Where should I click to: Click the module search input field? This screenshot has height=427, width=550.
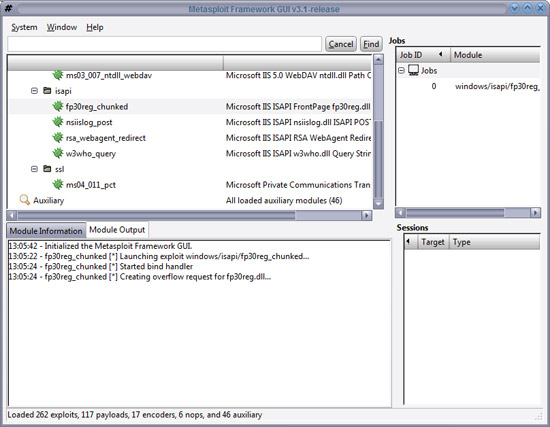point(165,44)
